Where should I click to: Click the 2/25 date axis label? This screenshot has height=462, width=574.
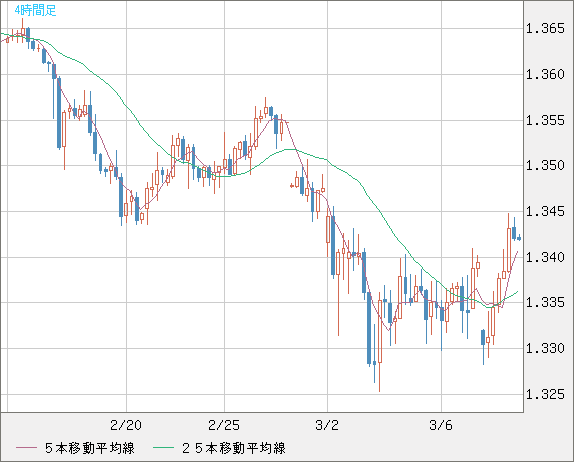tap(224, 425)
